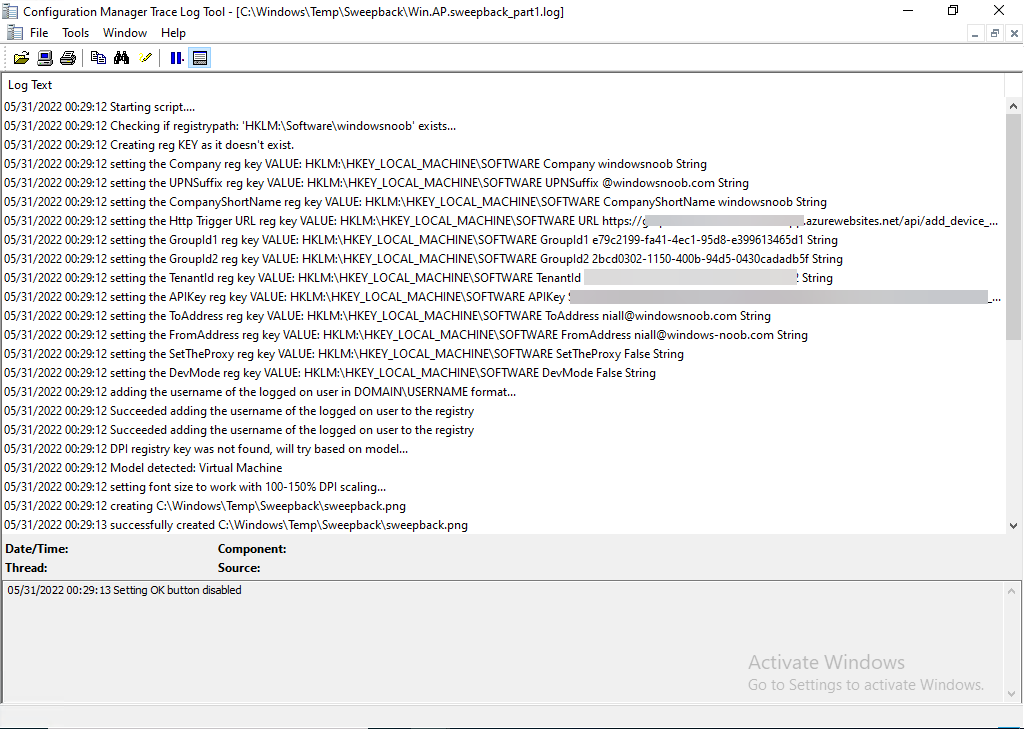Click the details pane scroll down arrow

click(x=1012, y=694)
